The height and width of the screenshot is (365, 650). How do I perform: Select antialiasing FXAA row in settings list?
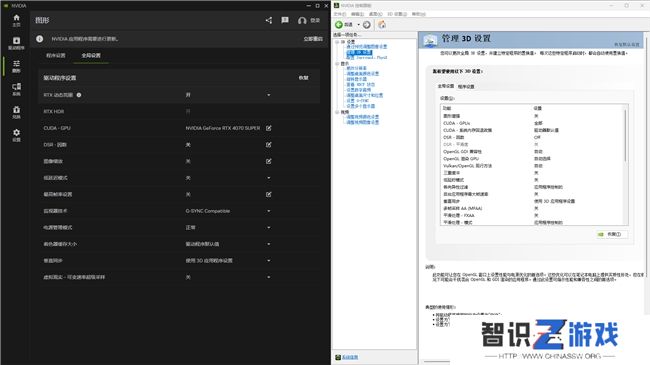tap(531, 216)
